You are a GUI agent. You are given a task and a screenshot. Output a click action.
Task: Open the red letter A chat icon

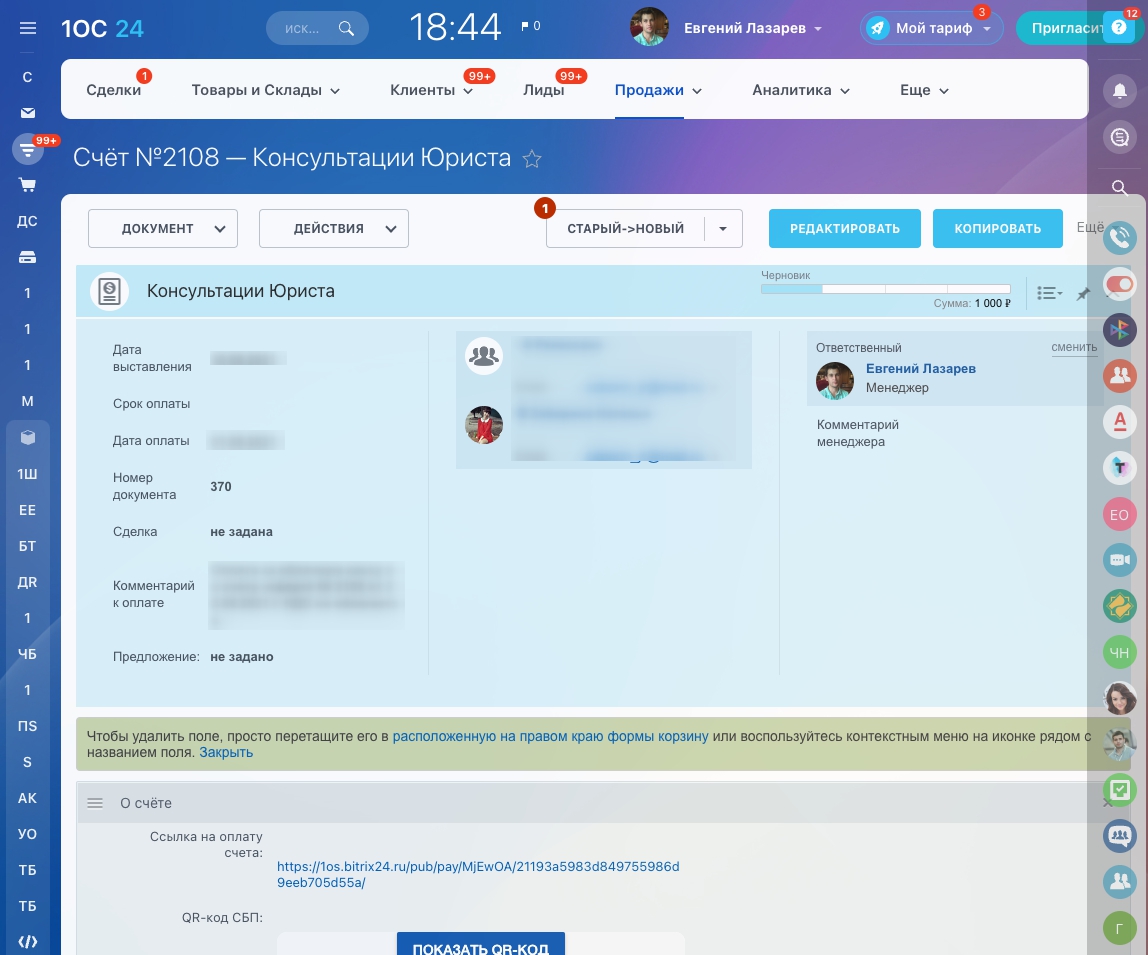pyautogui.click(x=1119, y=422)
